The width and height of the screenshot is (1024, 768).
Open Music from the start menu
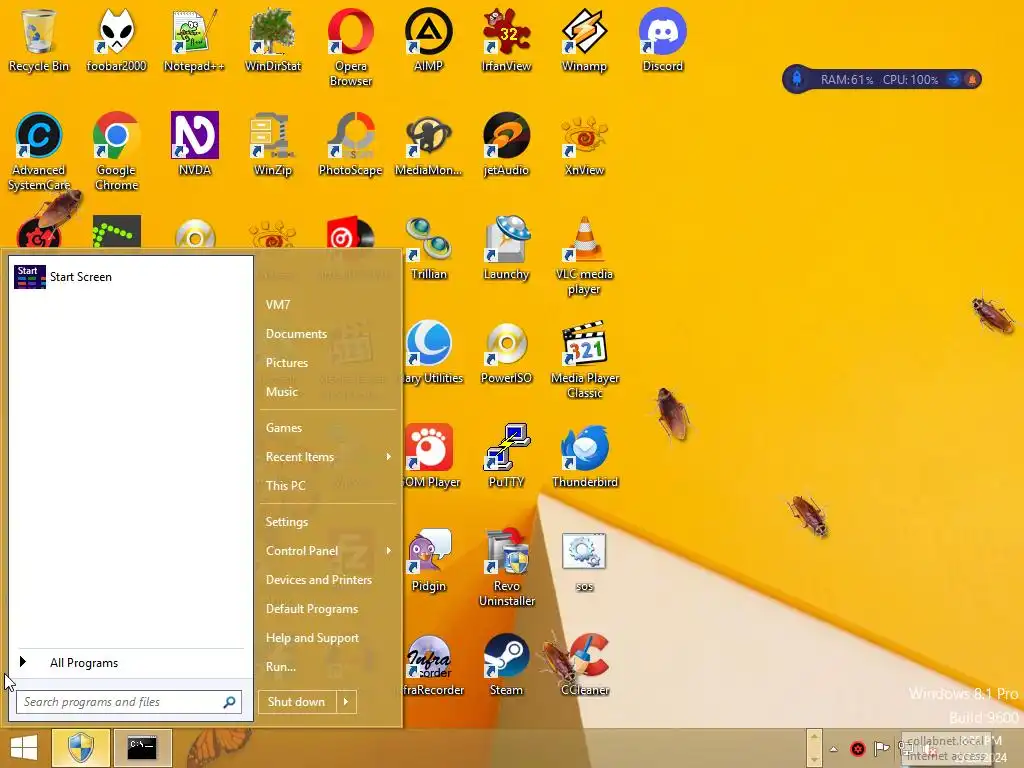coord(281,392)
